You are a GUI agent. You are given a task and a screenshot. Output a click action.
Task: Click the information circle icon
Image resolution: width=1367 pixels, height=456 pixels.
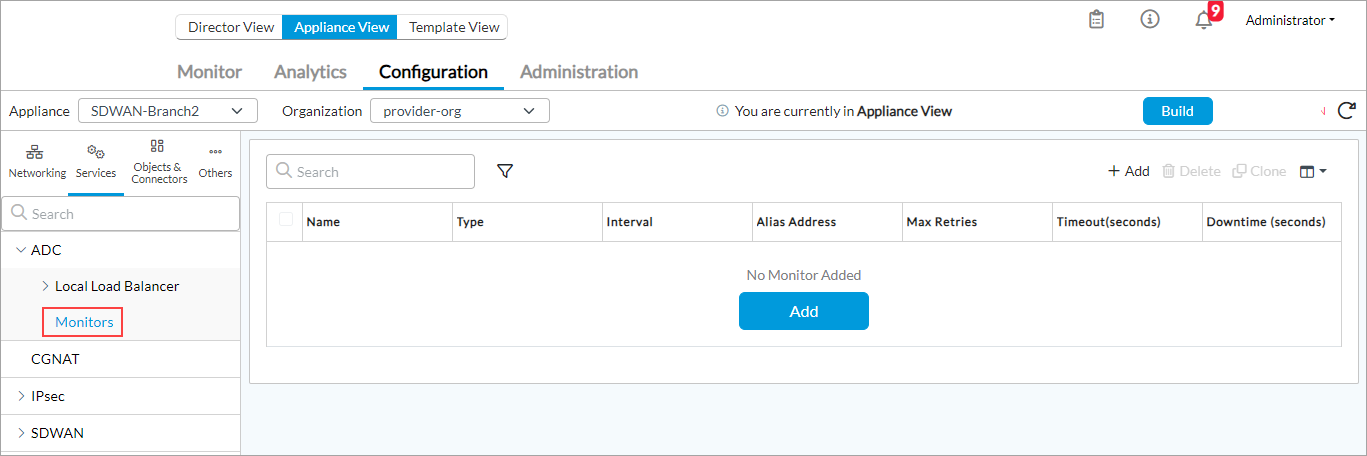click(x=1150, y=20)
